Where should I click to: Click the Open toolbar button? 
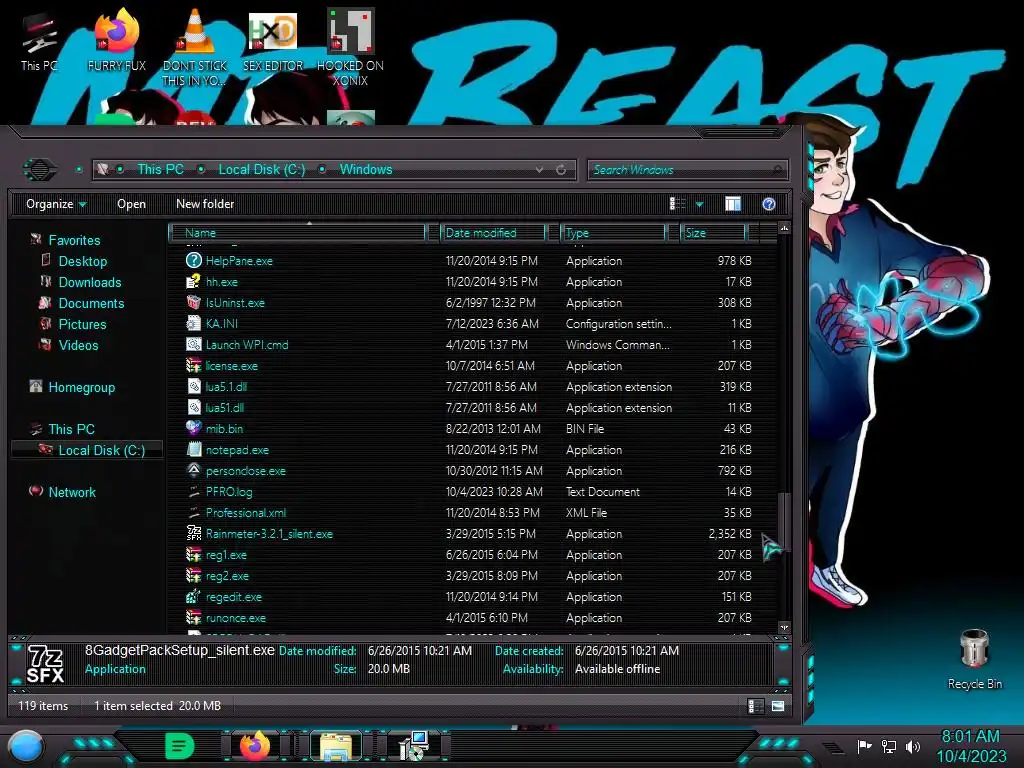(131, 204)
